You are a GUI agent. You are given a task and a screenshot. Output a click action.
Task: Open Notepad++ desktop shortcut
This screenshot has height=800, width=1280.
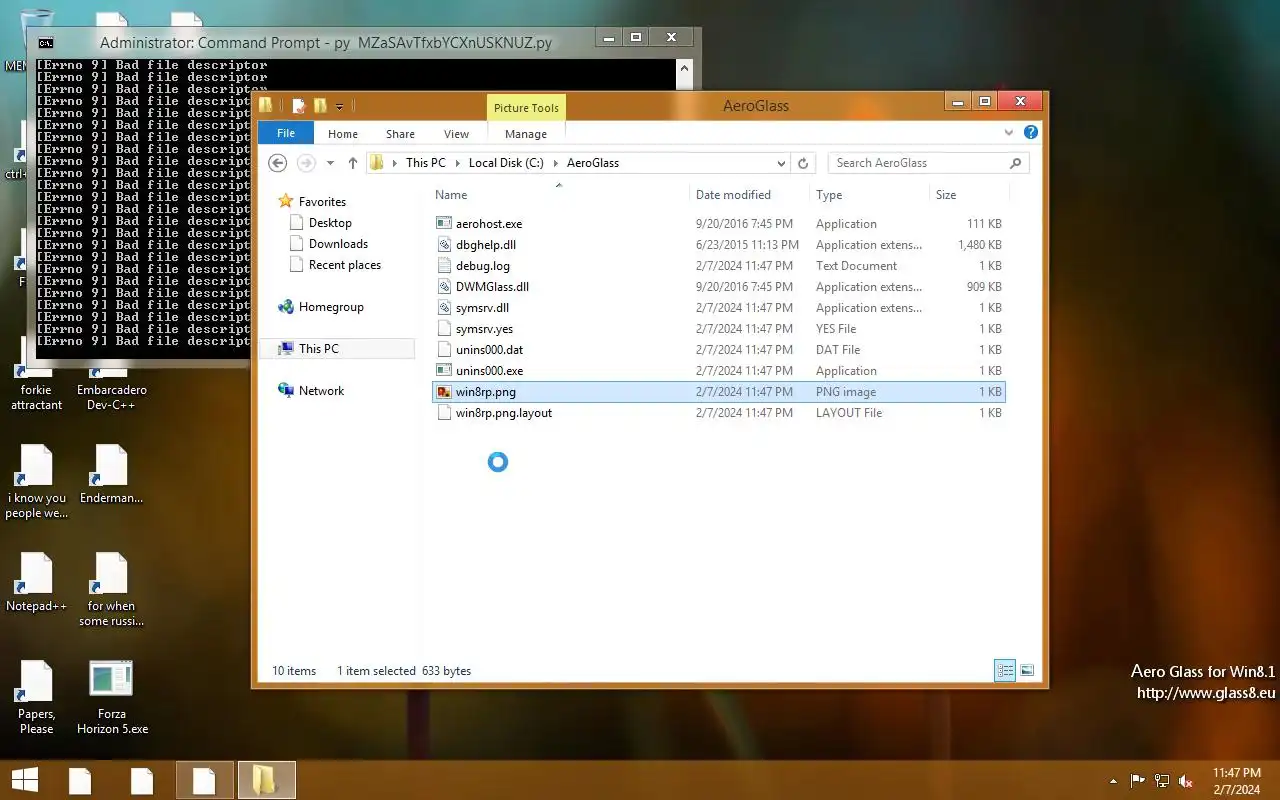[36, 583]
